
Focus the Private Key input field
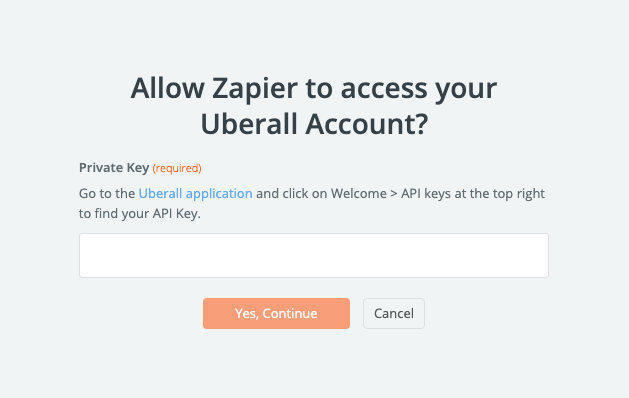pos(314,255)
